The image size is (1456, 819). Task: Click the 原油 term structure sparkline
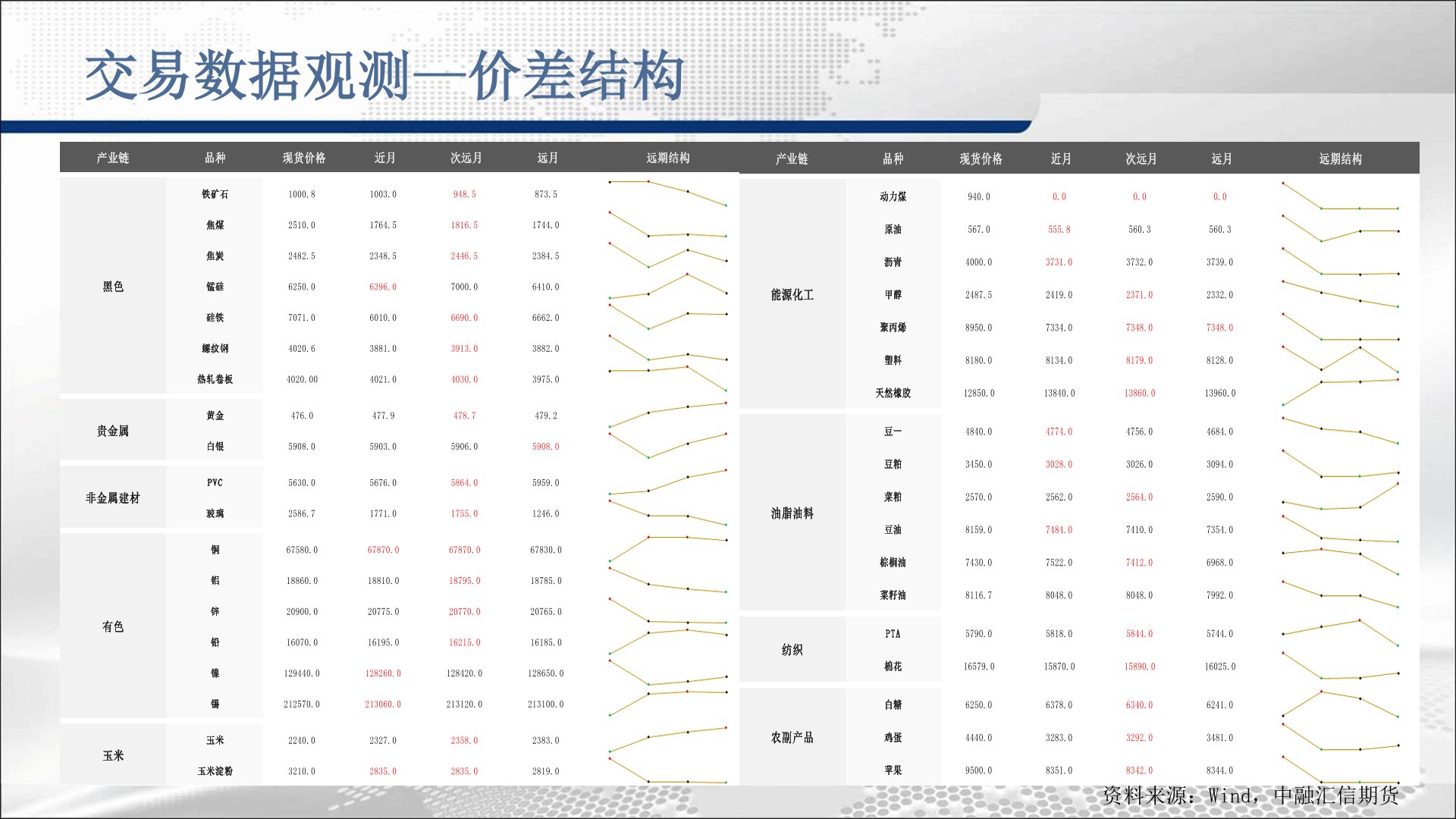tap(1340, 228)
